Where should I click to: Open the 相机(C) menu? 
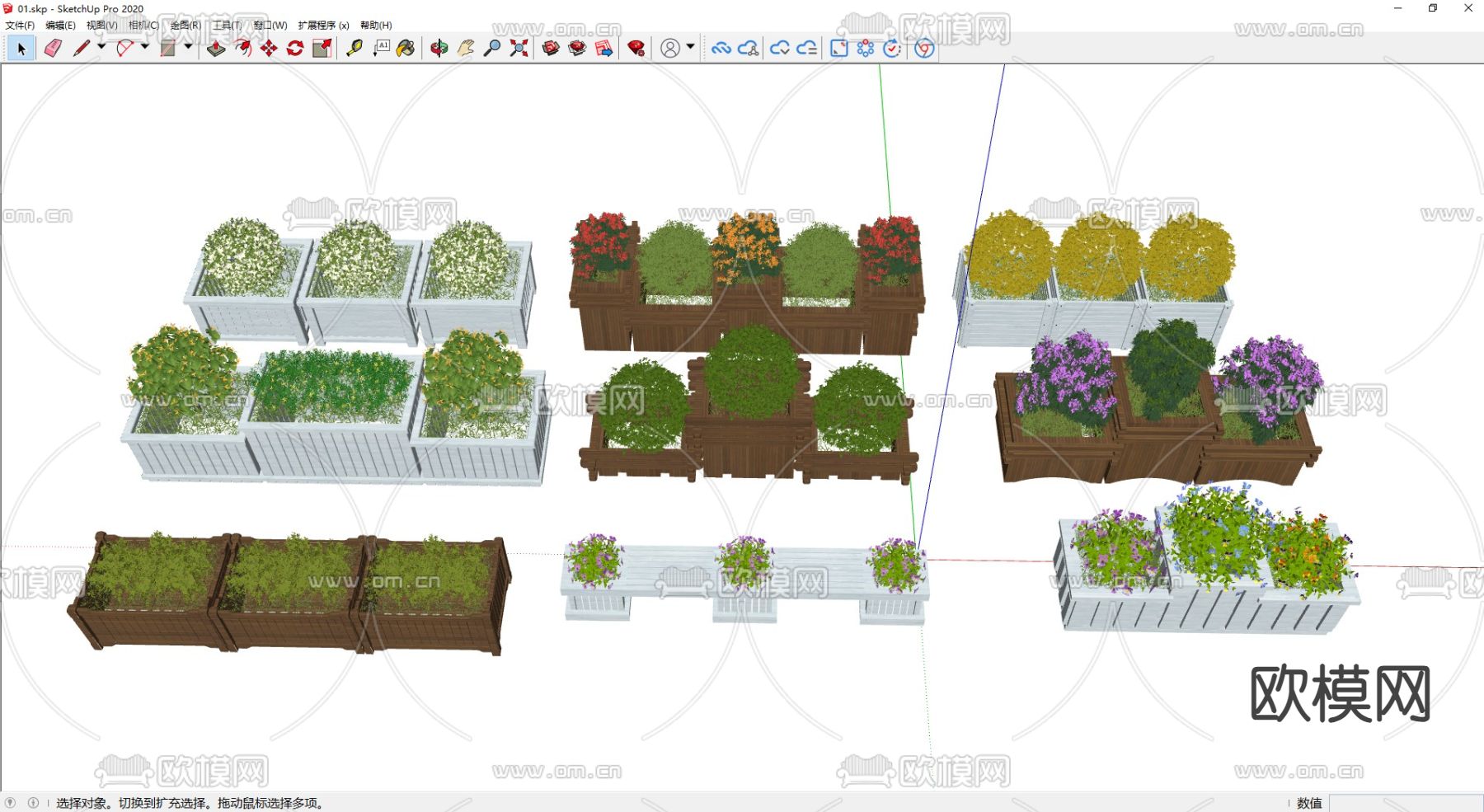coord(143,26)
